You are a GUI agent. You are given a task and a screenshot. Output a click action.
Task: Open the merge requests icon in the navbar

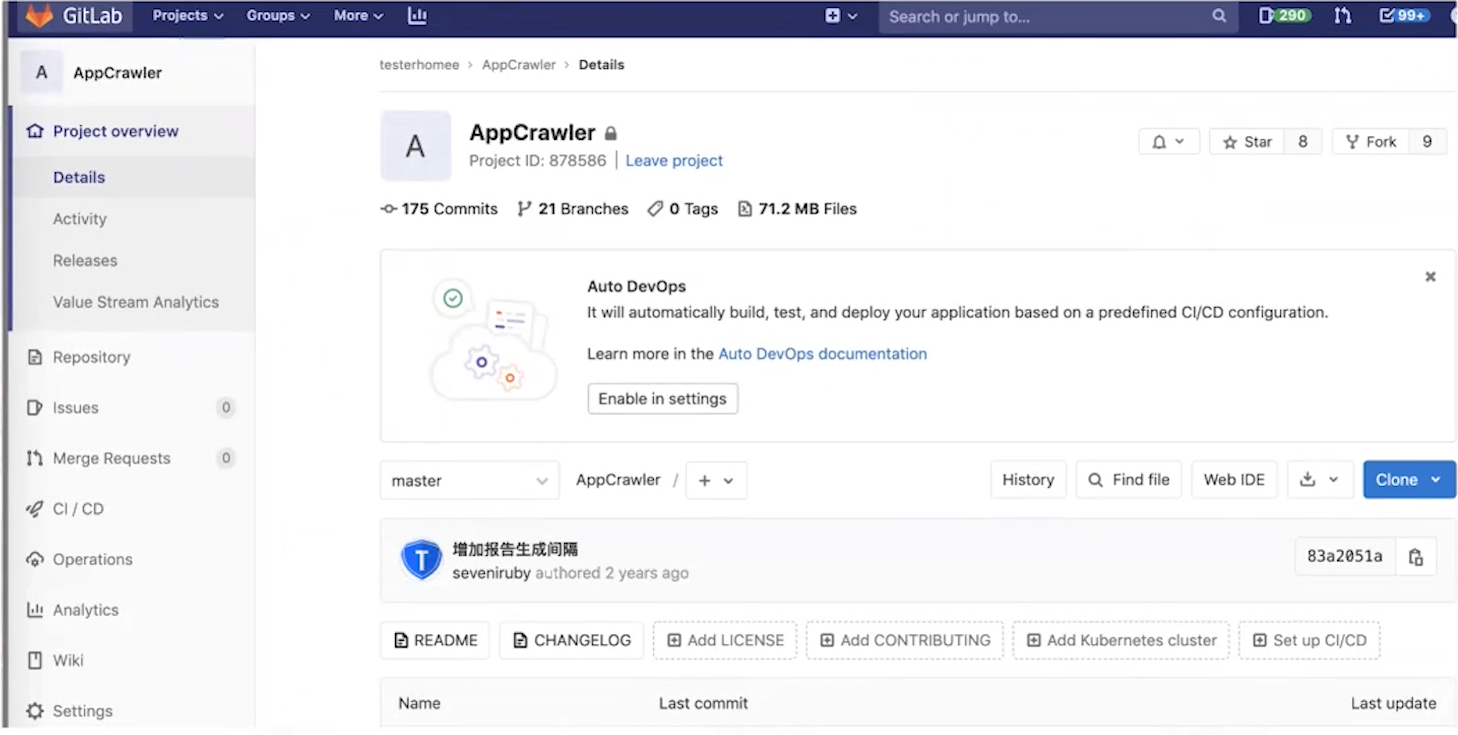(1343, 16)
